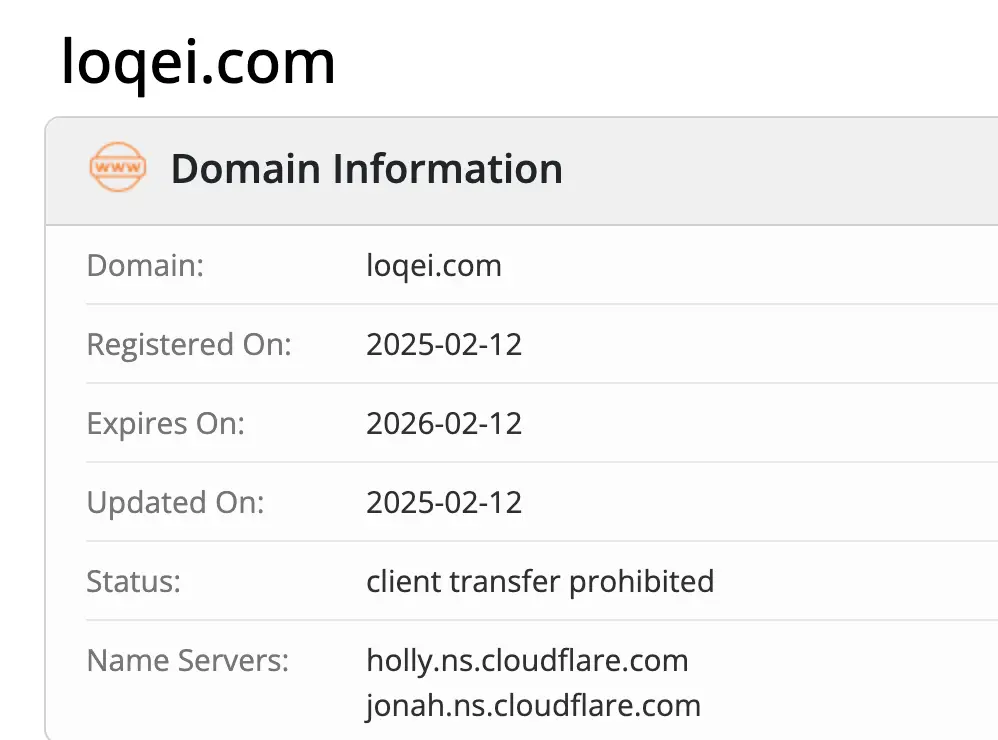Select the loqei.com value in the Domain row
The image size is (998, 740).
(x=434, y=266)
